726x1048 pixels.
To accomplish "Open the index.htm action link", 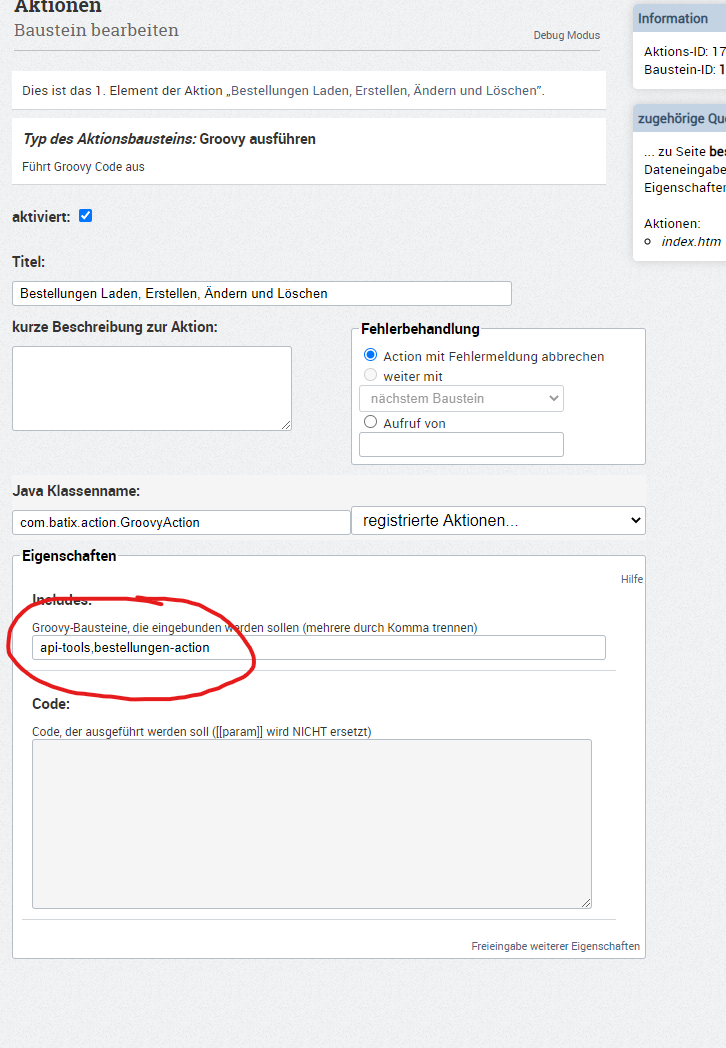I will 691,241.
